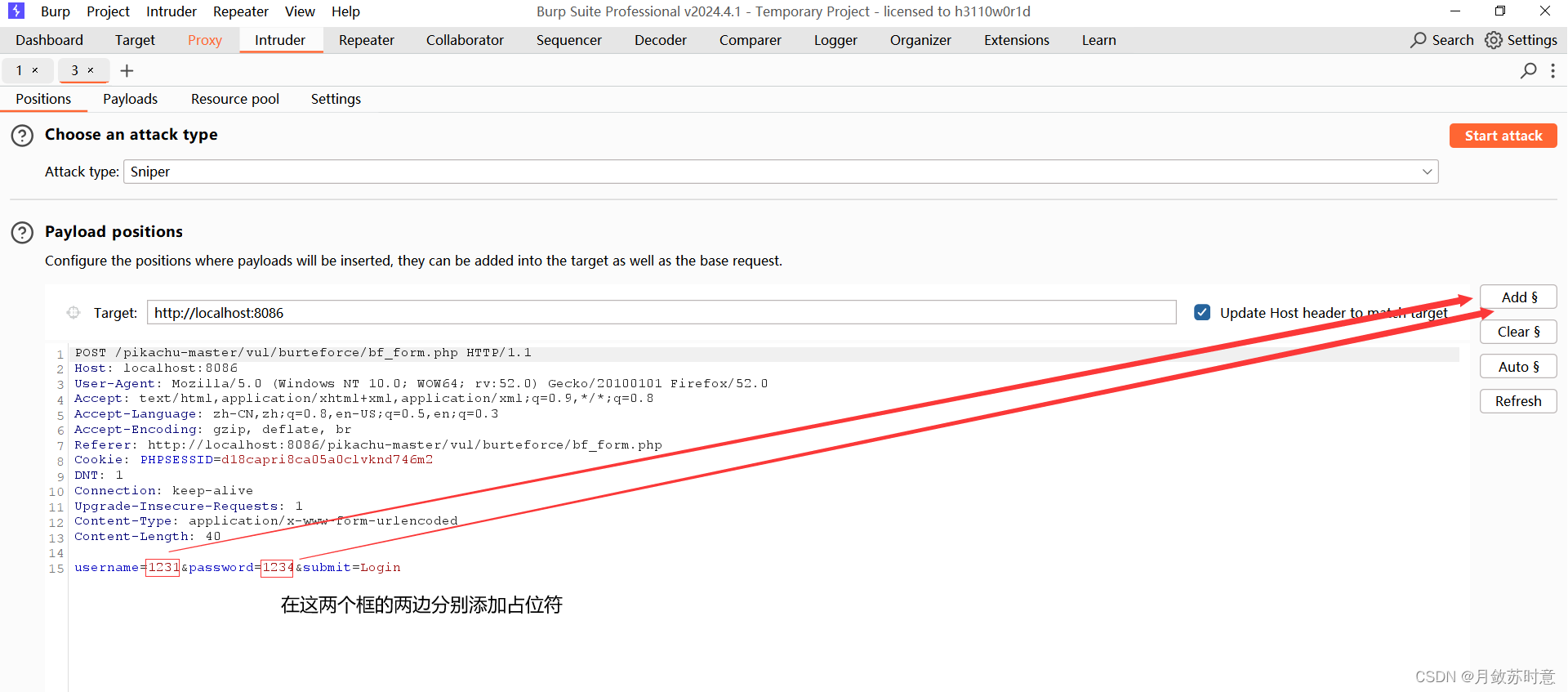Switch to Decoder tab
The height and width of the screenshot is (692, 1568).
pos(661,40)
